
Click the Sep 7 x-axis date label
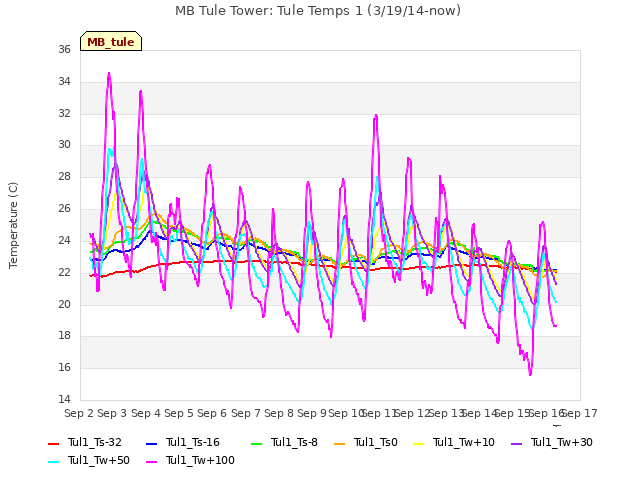pyautogui.click(x=246, y=413)
